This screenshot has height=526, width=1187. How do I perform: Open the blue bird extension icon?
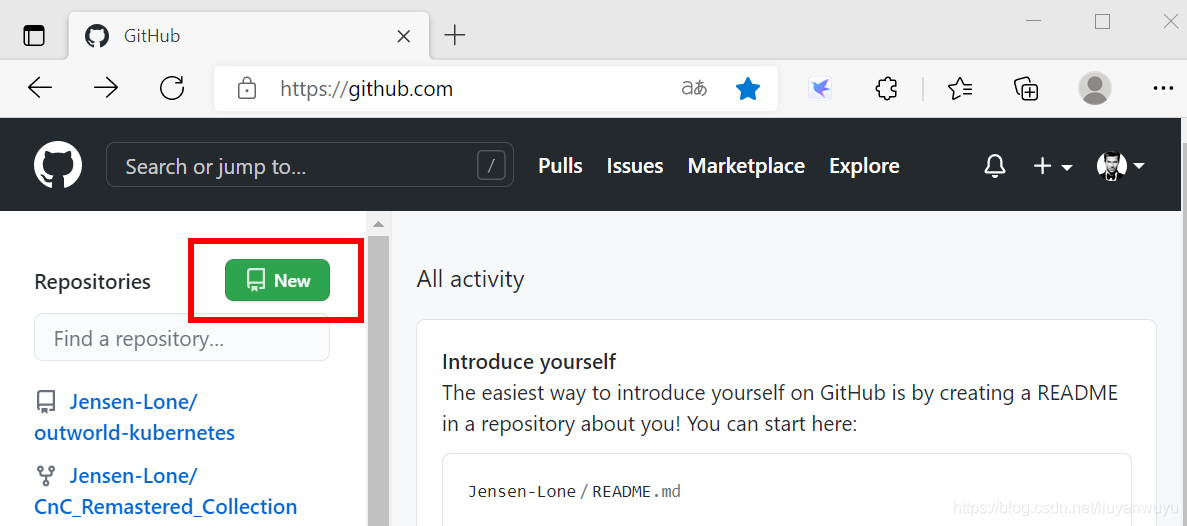click(820, 89)
